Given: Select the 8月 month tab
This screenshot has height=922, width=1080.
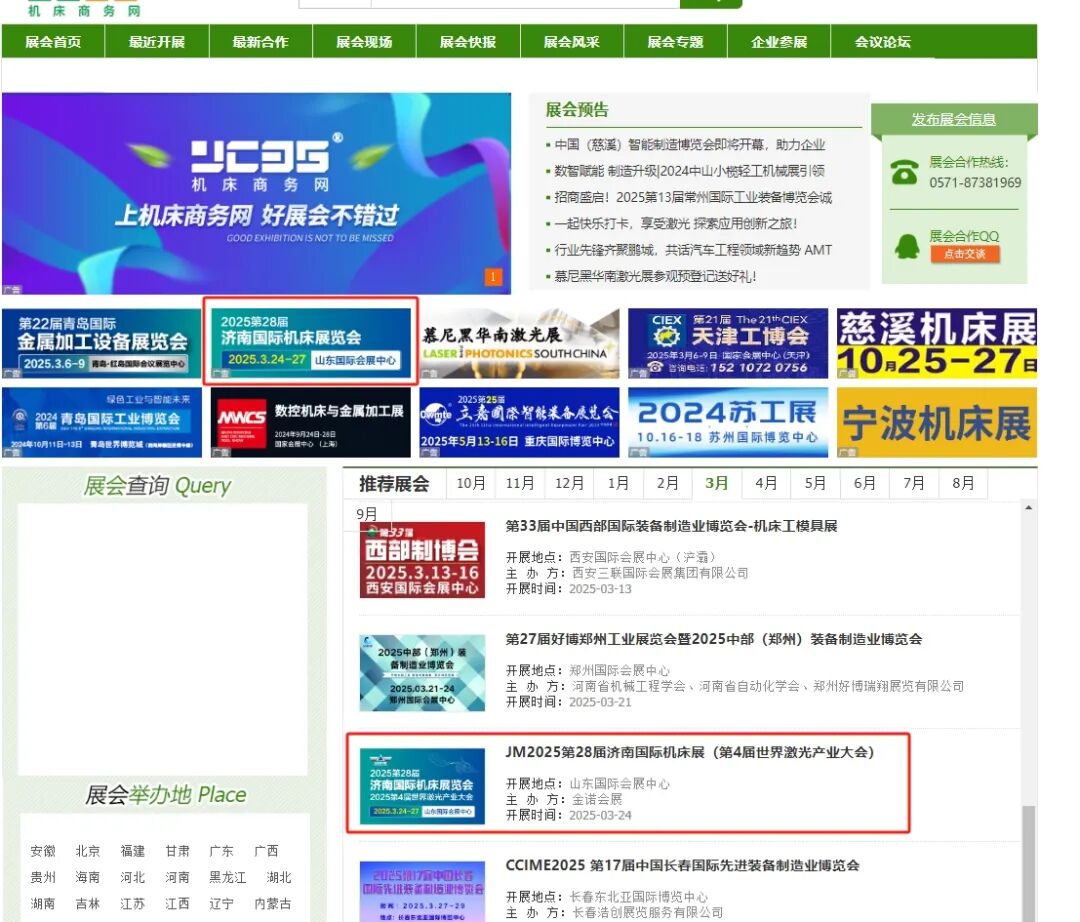Looking at the screenshot, I should 963,483.
